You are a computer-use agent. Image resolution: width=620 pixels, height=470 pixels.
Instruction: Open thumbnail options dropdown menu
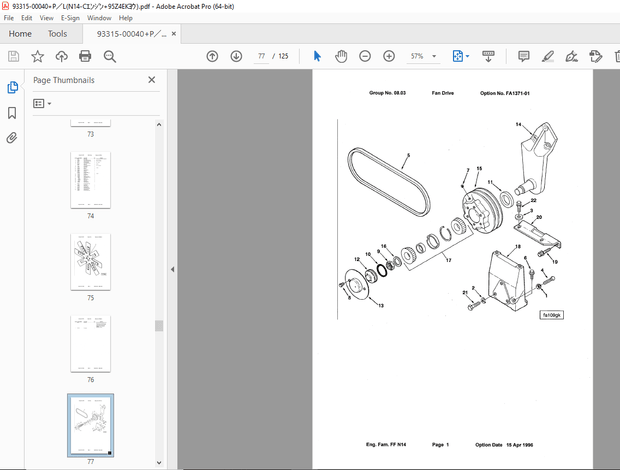coord(42,104)
